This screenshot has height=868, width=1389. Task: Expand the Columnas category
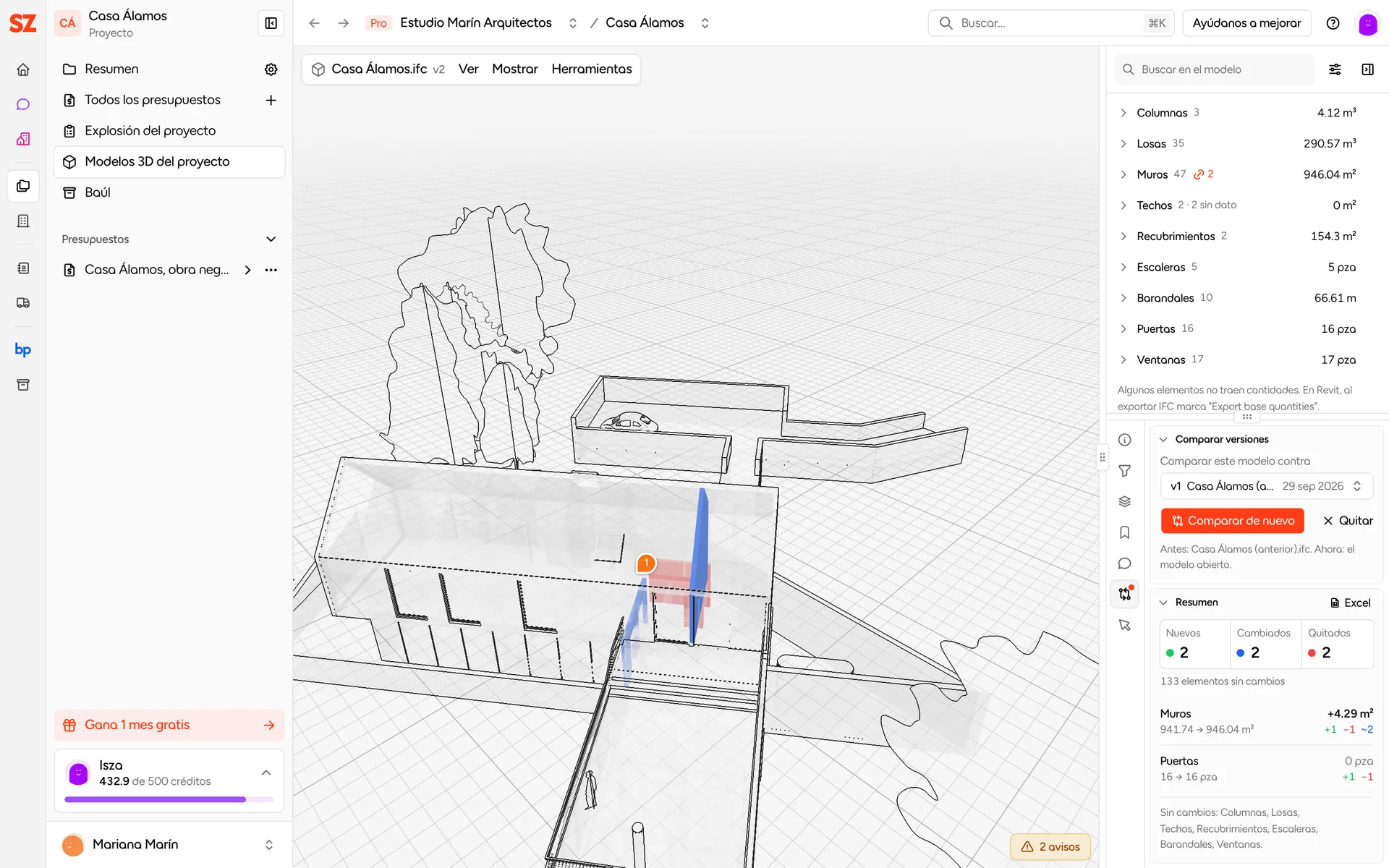[x=1123, y=113]
